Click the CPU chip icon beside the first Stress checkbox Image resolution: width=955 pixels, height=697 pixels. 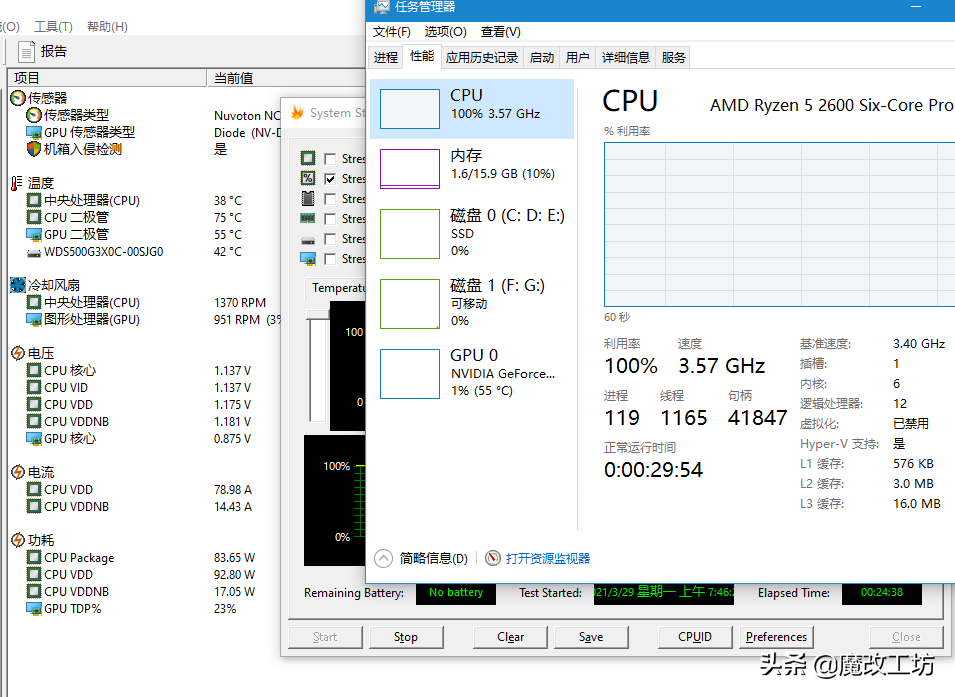pos(308,158)
